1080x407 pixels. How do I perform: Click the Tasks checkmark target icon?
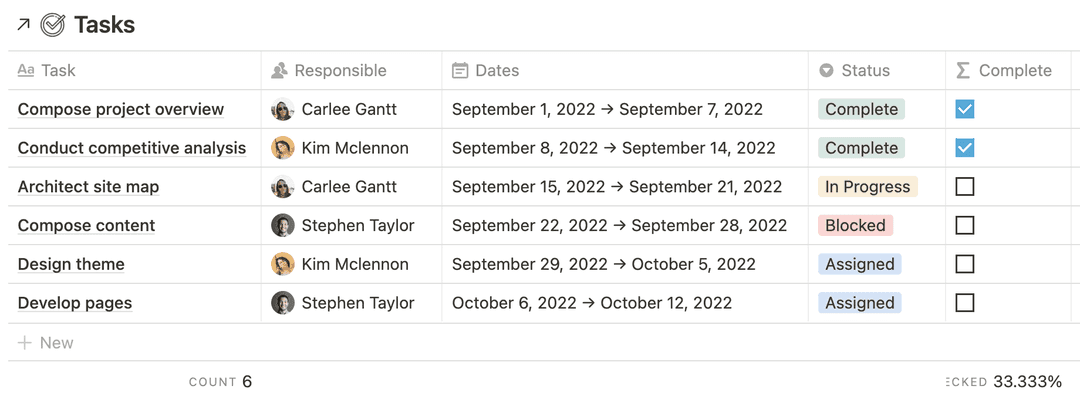click(52, 25)
